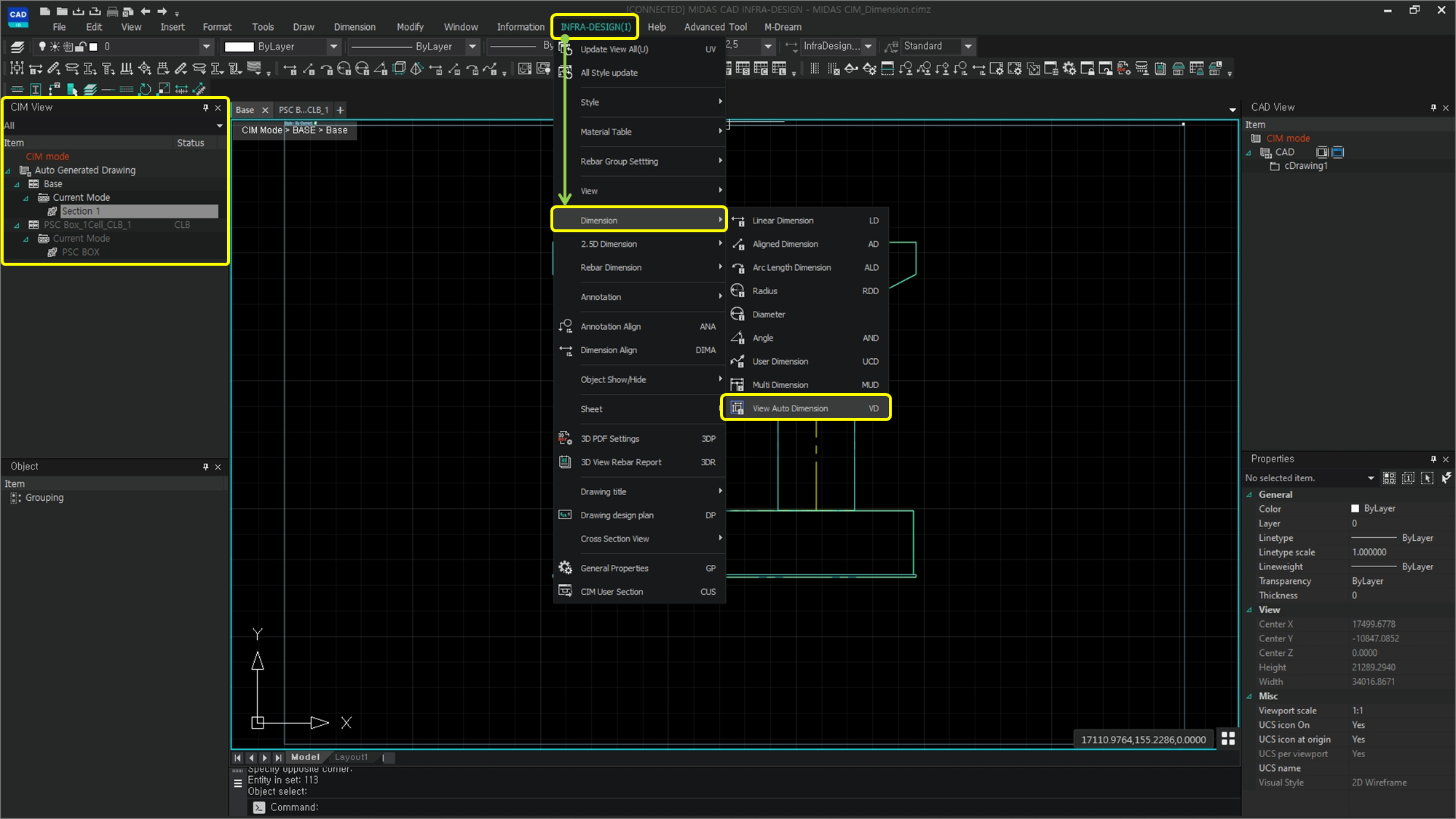
Task: Close the Base drawing tab
Action: (x=265, y=111)
